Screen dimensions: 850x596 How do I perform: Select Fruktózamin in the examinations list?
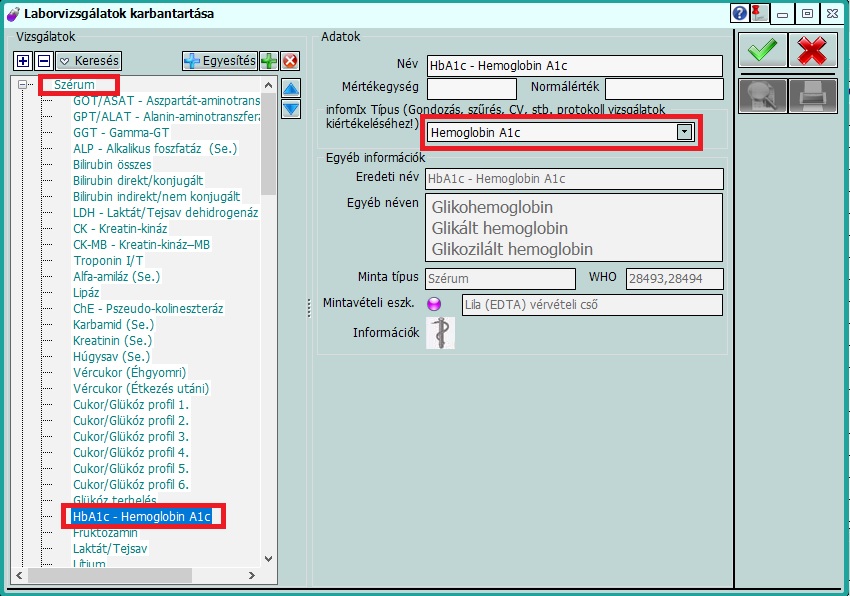(105, 533)
